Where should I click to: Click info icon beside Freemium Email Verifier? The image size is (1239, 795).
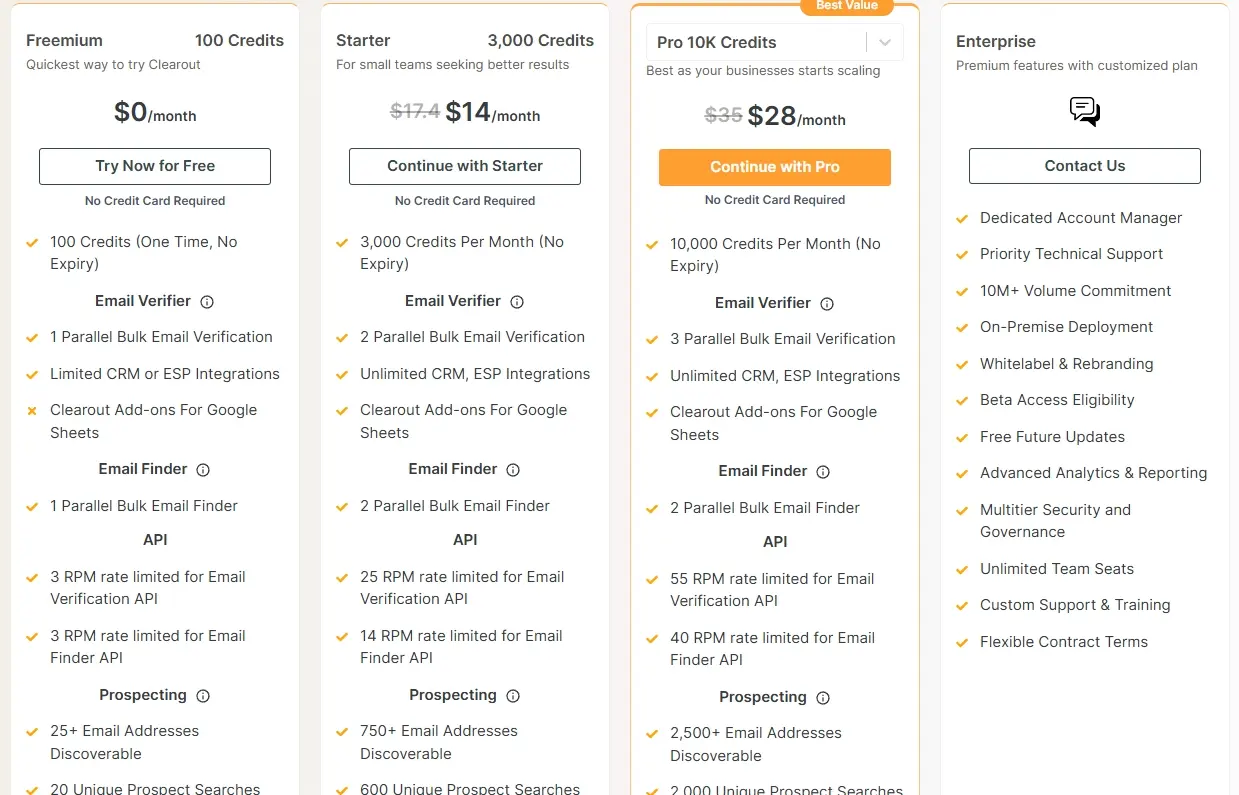point(207,302)
